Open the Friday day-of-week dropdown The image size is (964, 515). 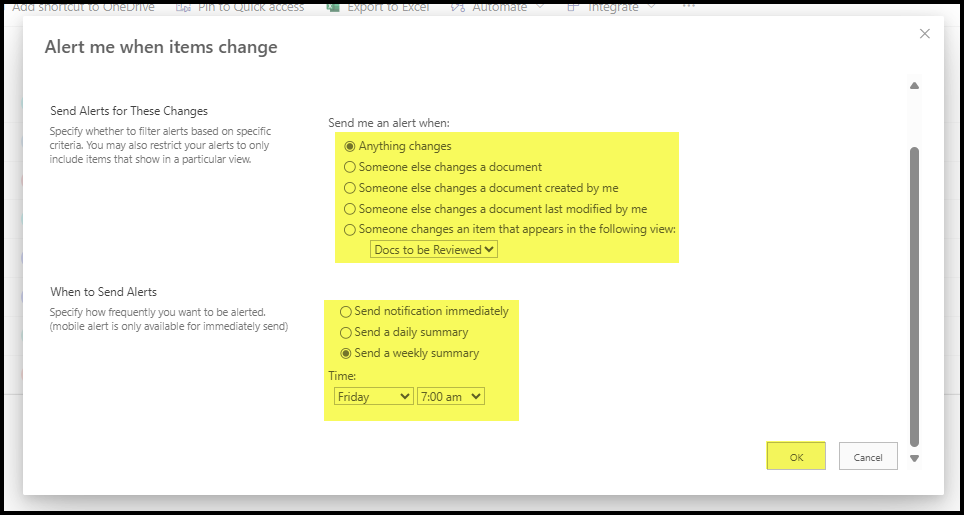[x=373, y=397]
